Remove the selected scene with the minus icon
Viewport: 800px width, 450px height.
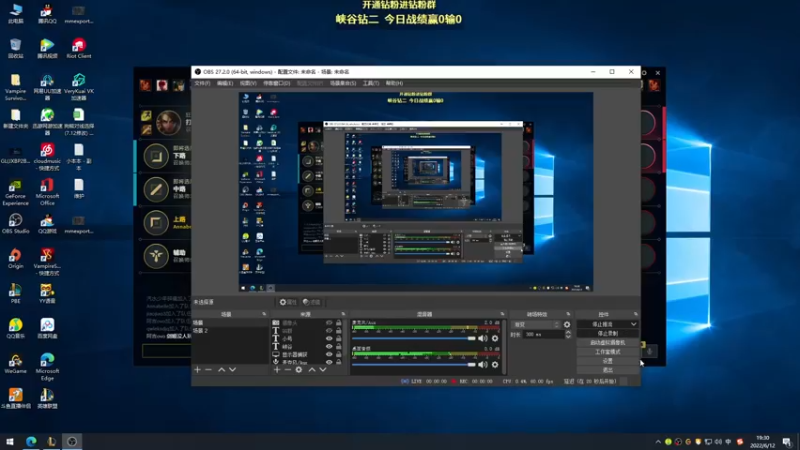(209, 369)
